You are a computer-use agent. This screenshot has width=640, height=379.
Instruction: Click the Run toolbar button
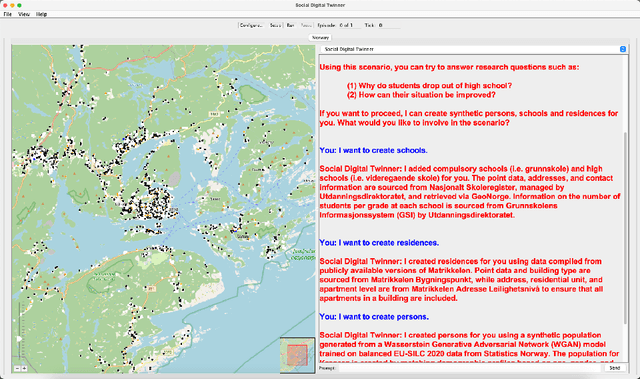pos(290,25)
